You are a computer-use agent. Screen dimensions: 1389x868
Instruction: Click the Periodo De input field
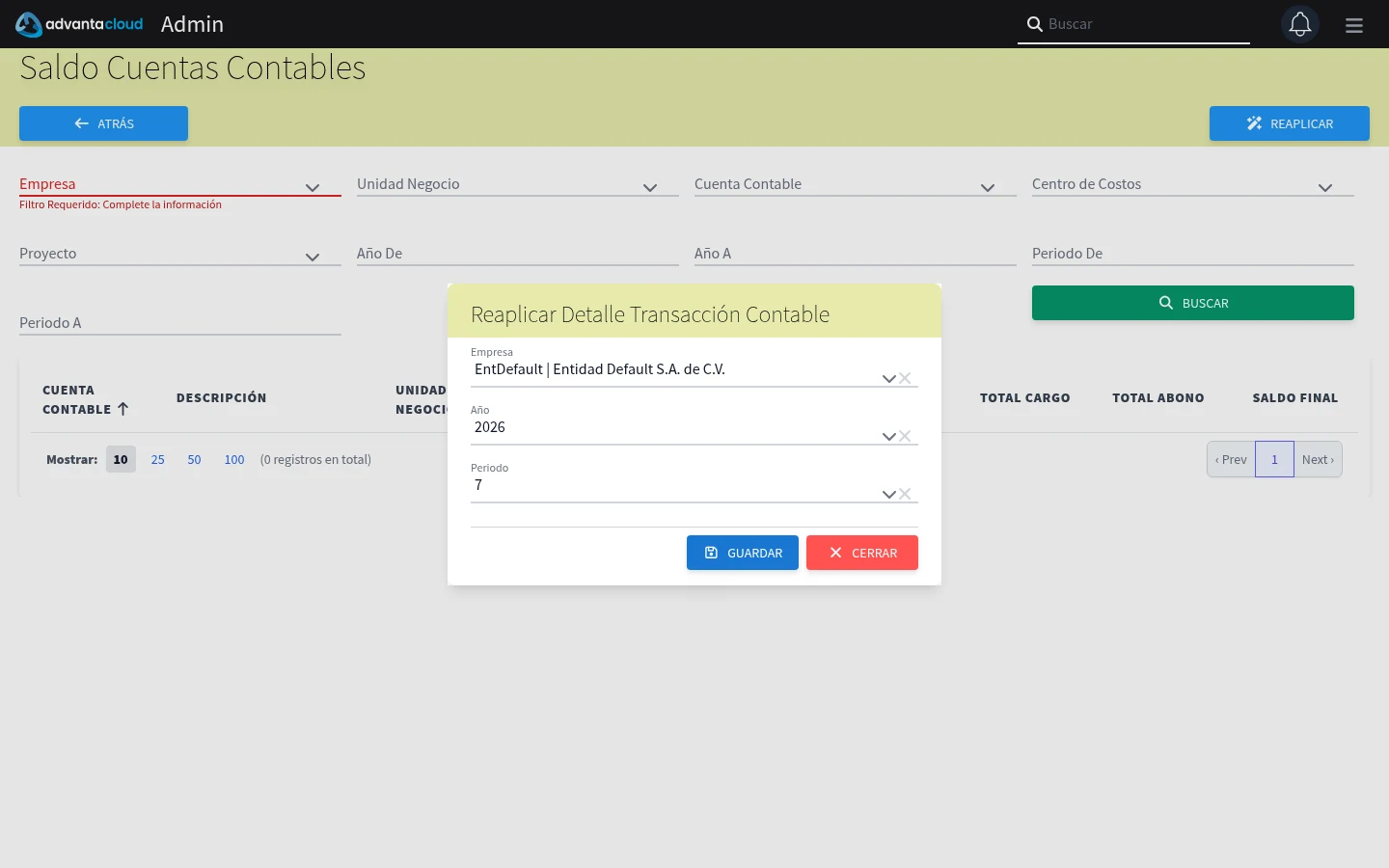pyautogui.click(x=1193, y=254)
